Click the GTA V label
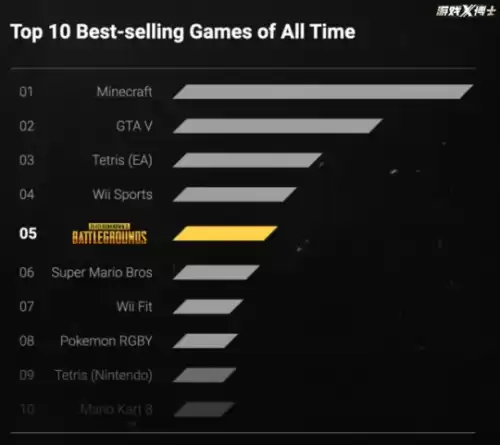Screen dimensions: 500x445 pyautogui.click(x=134, y=126)
